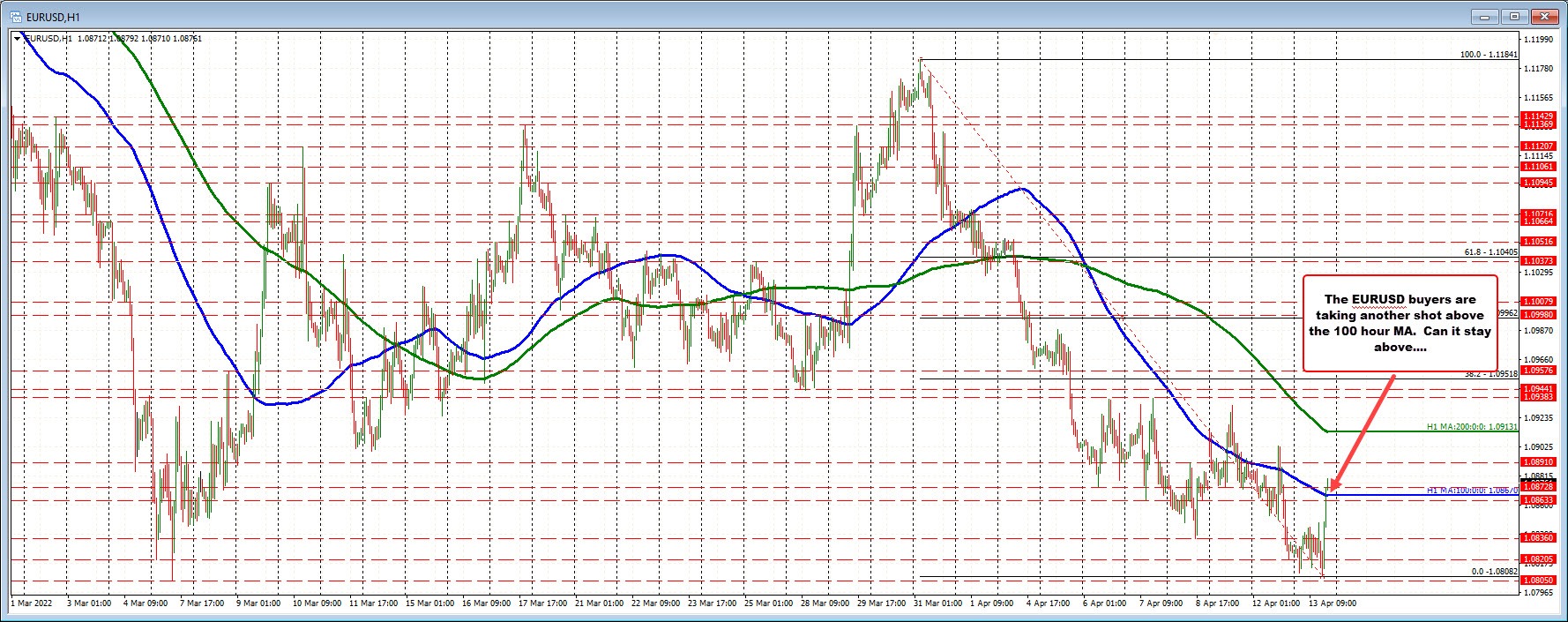Click the red 1.08633 price level tag

[x=1540, y=499]
